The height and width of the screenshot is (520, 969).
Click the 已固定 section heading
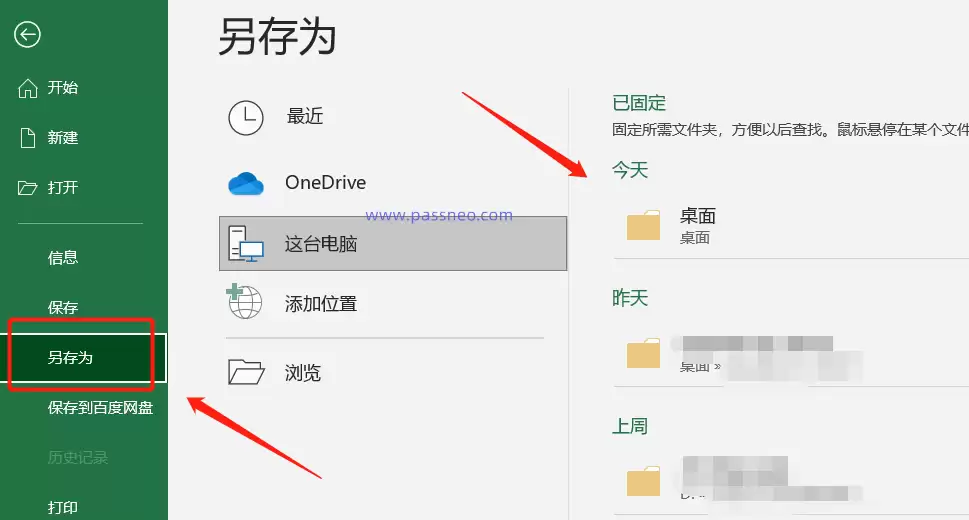click(639, 103)
